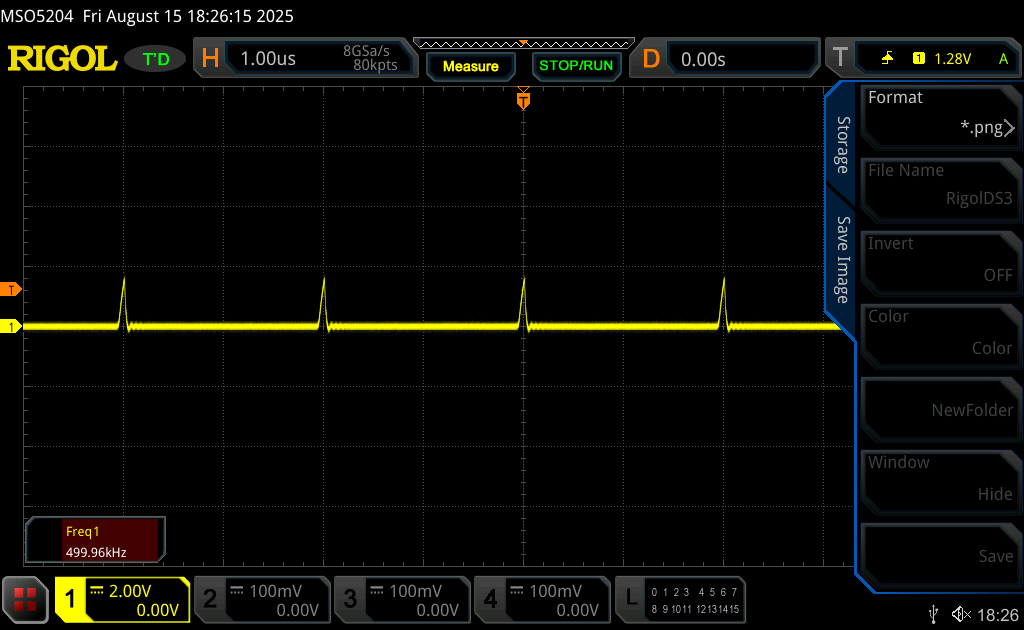Click the orange trigger level T marker
The height and width of the screenshot is (630, 1024).
point(12,290)
